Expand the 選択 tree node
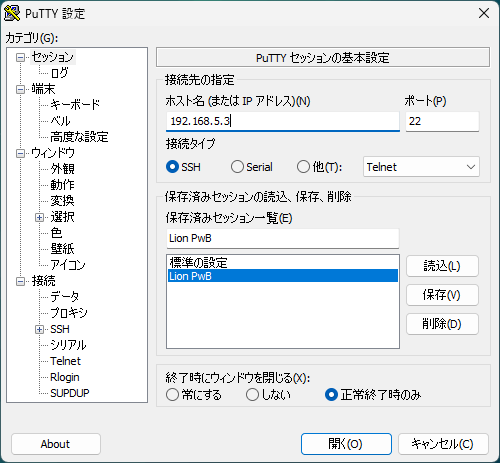The width and height of the screenshot is (500, 463). click(39, 217)
